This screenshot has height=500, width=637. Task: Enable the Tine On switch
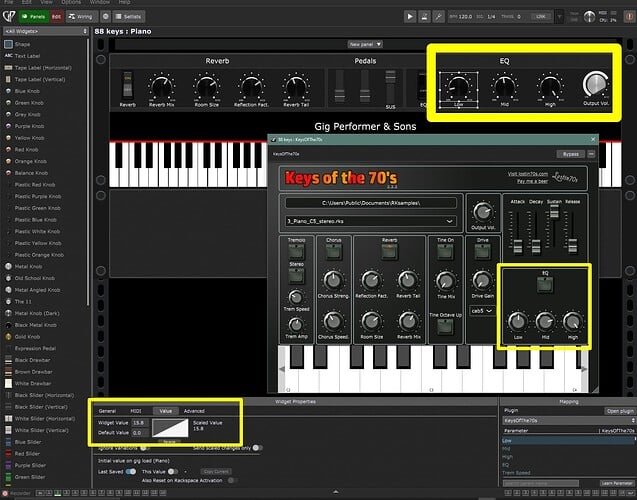pos(443,254)
